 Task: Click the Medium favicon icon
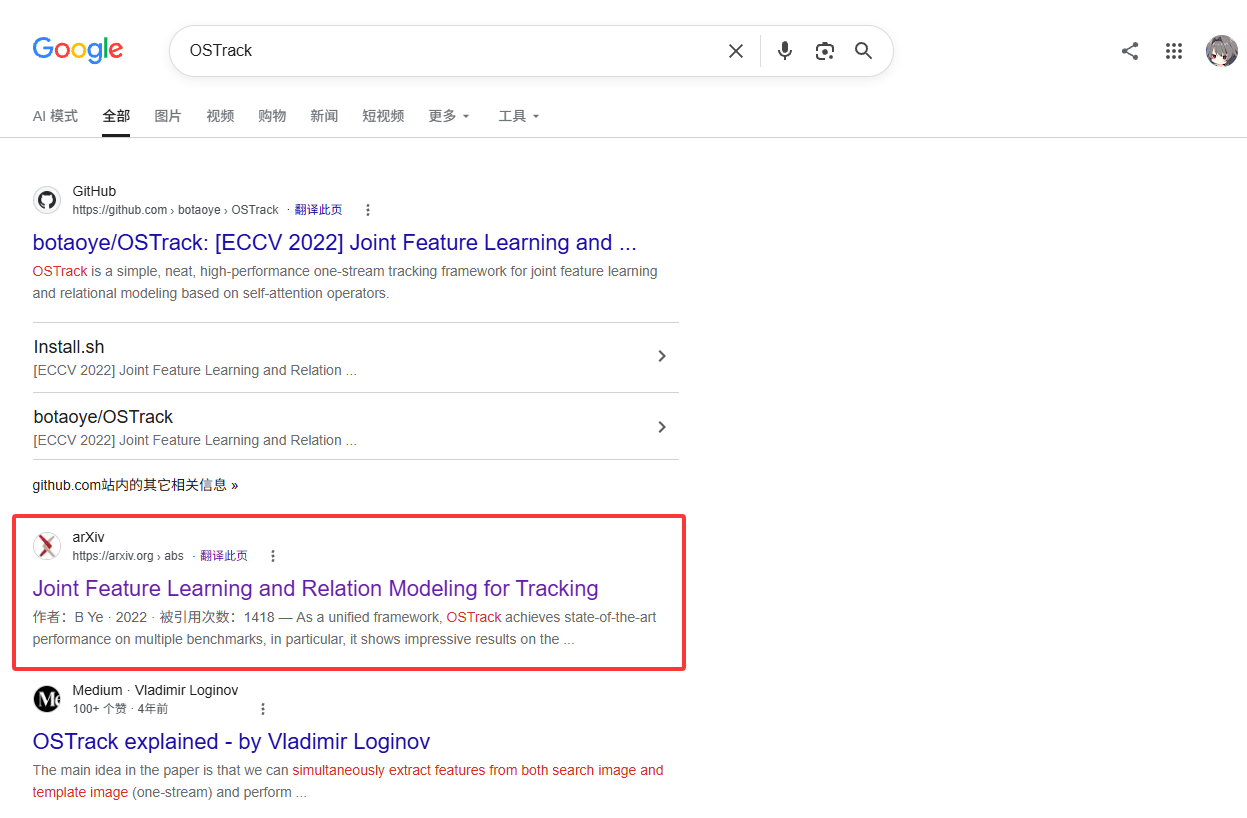tap(47, 699)
